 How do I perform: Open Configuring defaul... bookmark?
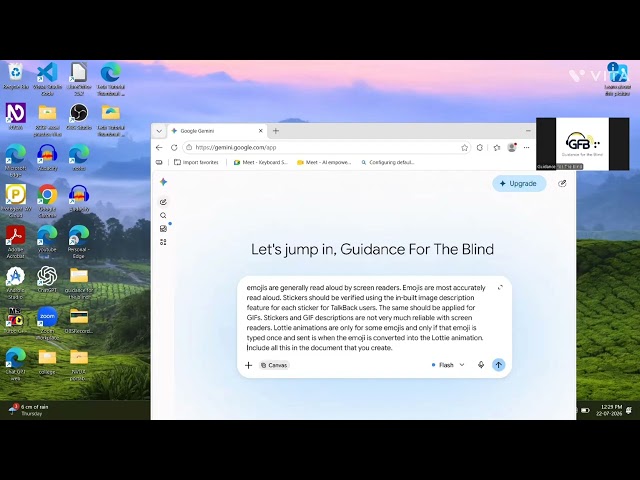387,162
